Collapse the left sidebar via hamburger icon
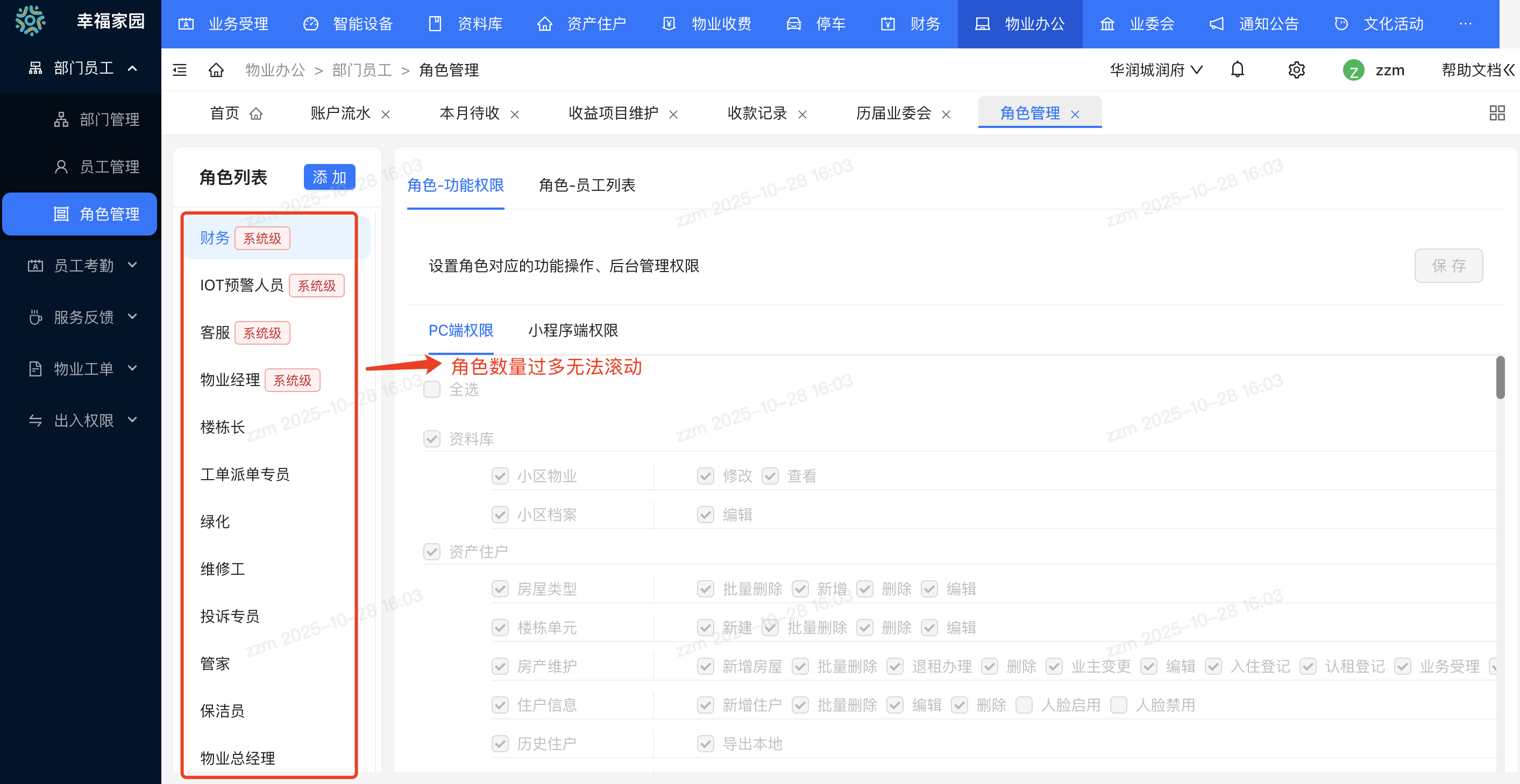The width and height of the screenshot is (1520, 784). click(180, 69)
